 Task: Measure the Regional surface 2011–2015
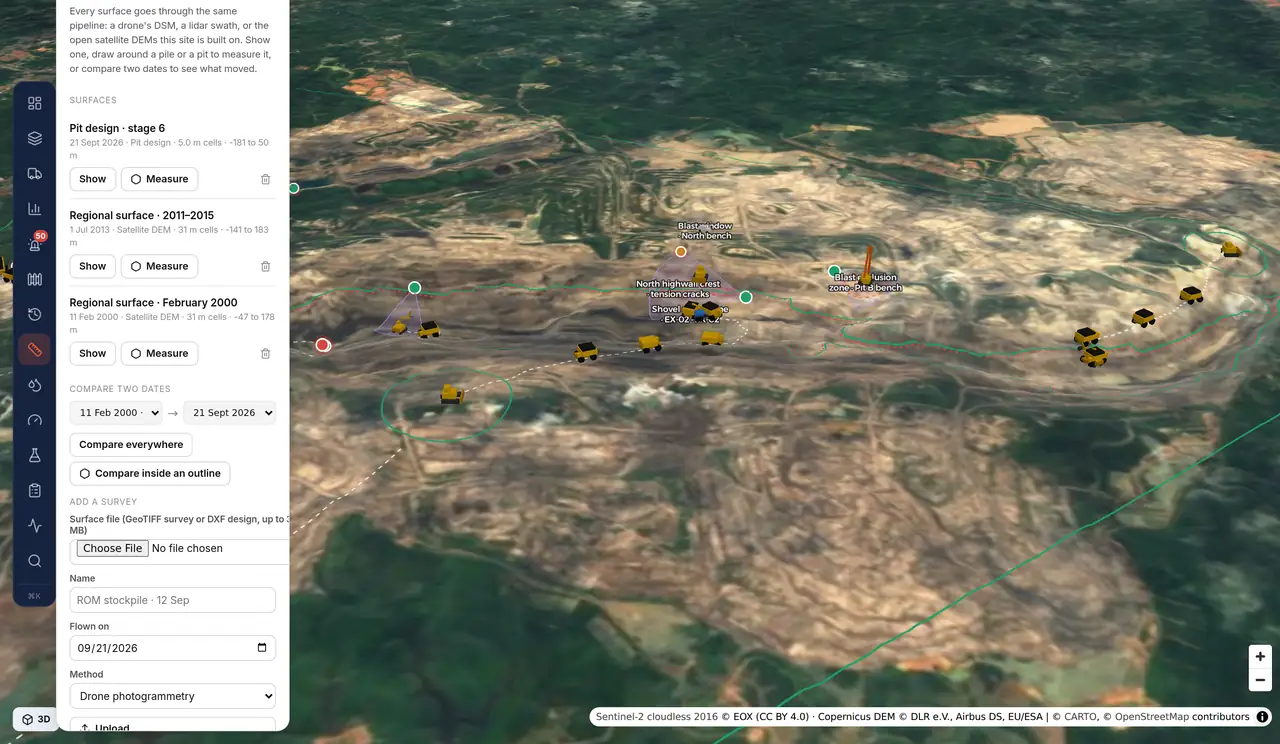coord(160,266)
